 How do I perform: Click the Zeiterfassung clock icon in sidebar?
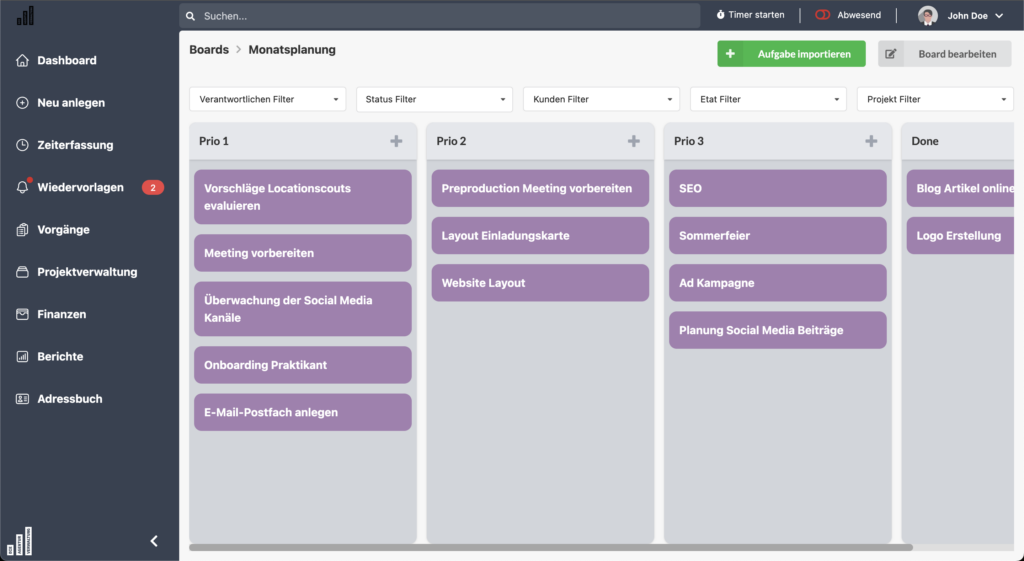23,145
